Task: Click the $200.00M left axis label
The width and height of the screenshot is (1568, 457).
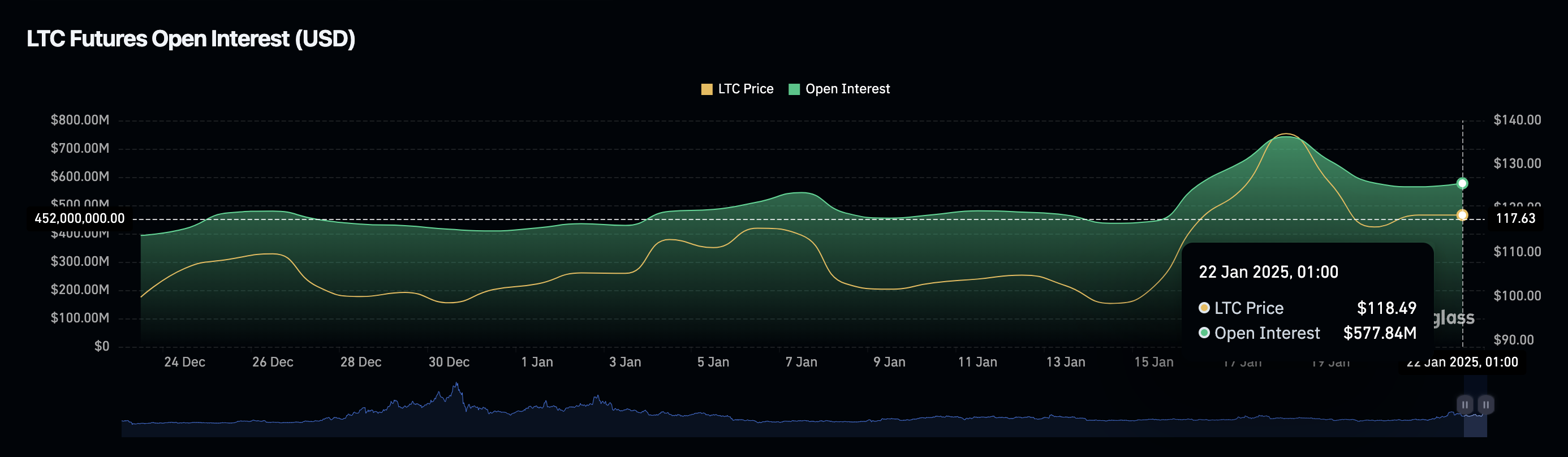Action: point(80,290)
